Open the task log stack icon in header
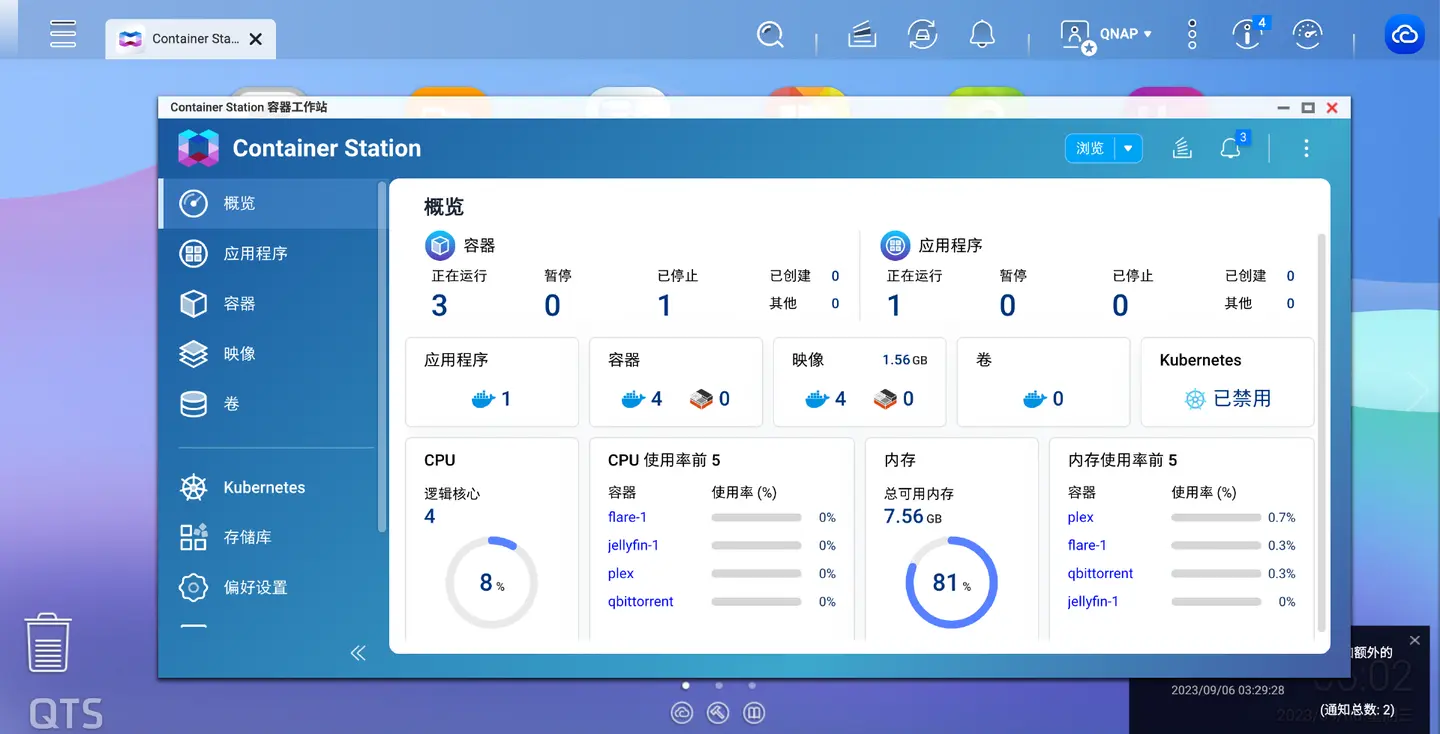Viewport: 1440px width, 734px height. pyautogui.click(x=1182, y=148)
